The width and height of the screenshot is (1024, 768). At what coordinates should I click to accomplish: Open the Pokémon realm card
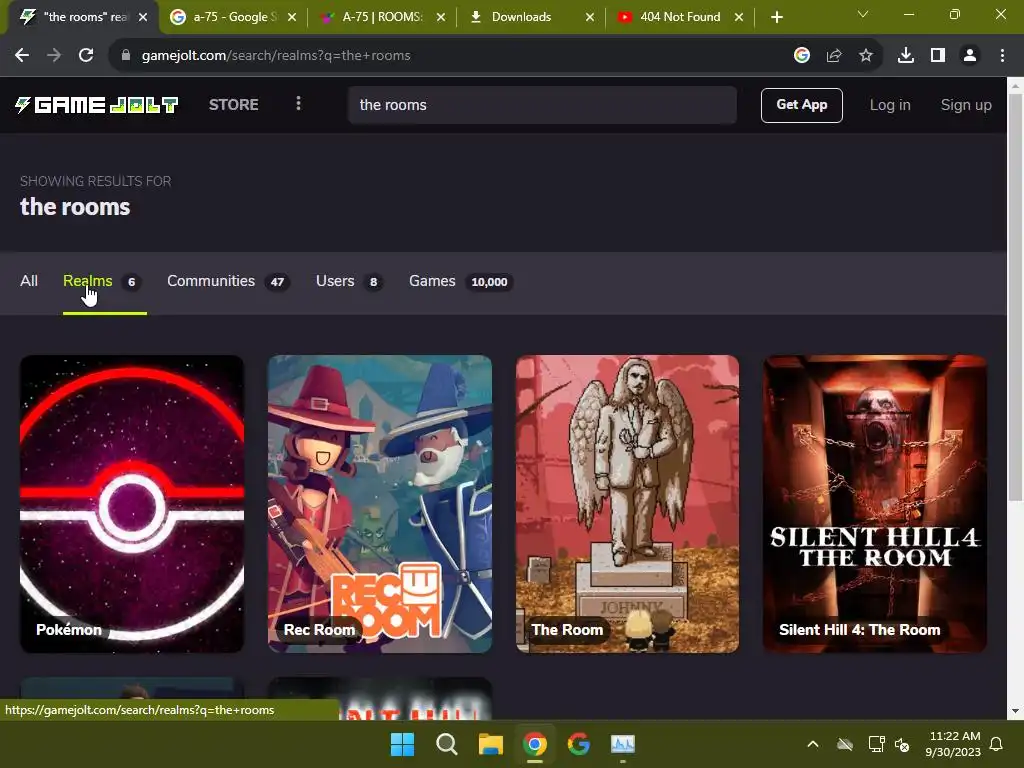coord(132,504)
